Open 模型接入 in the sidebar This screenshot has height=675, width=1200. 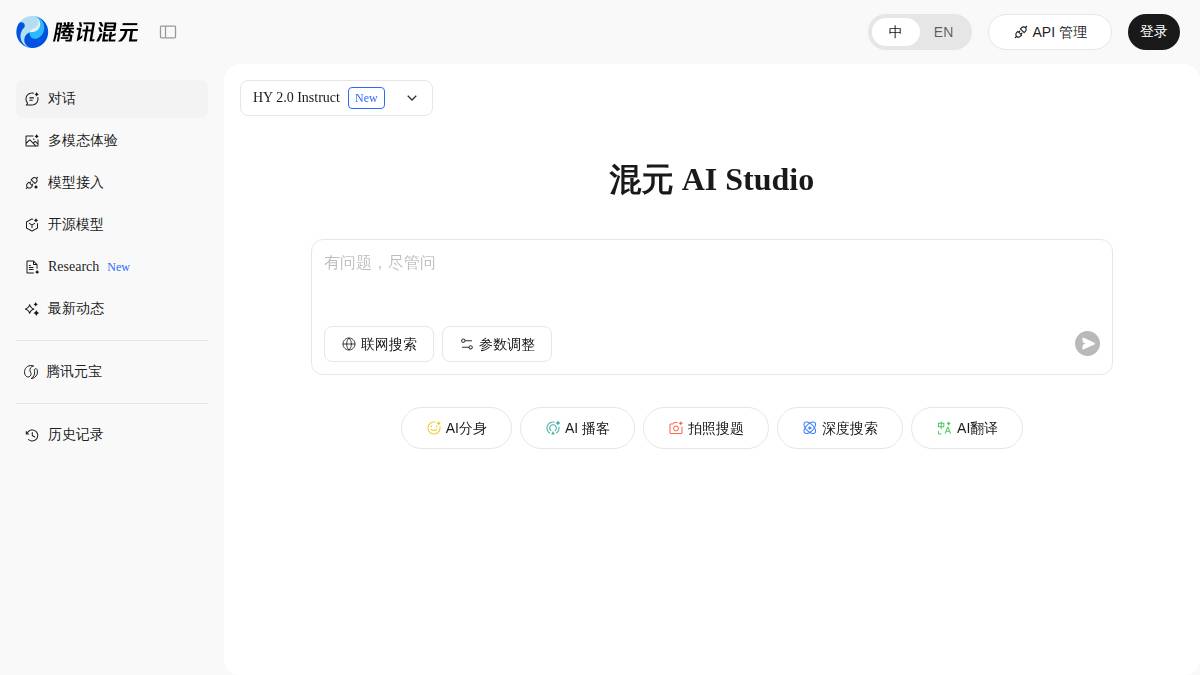(x=76, y=182)
